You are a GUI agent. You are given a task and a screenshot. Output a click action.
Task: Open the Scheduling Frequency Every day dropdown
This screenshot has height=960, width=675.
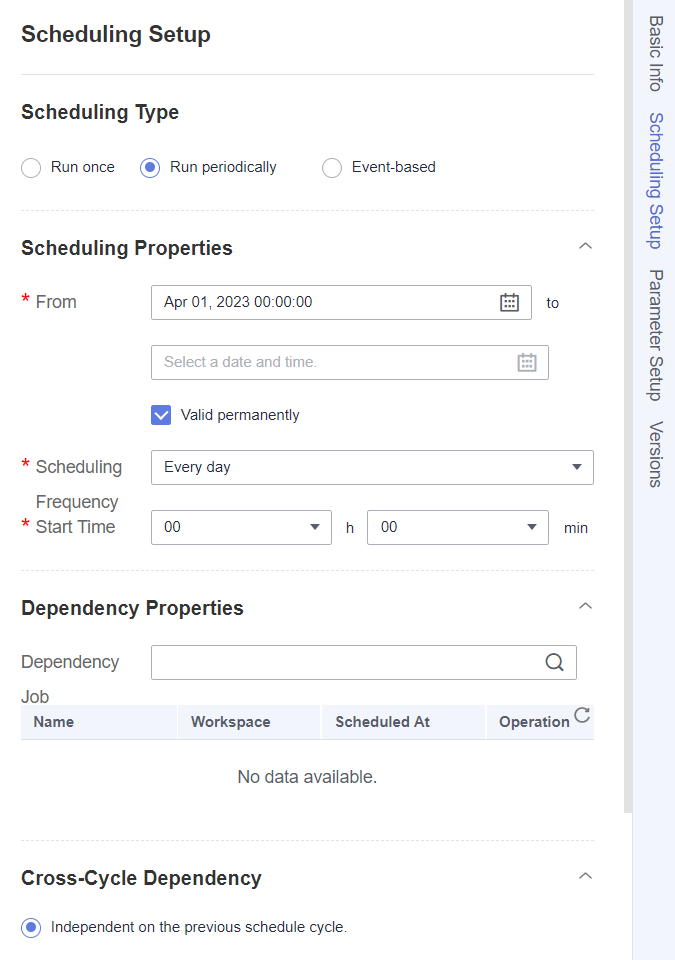point(372,467)
